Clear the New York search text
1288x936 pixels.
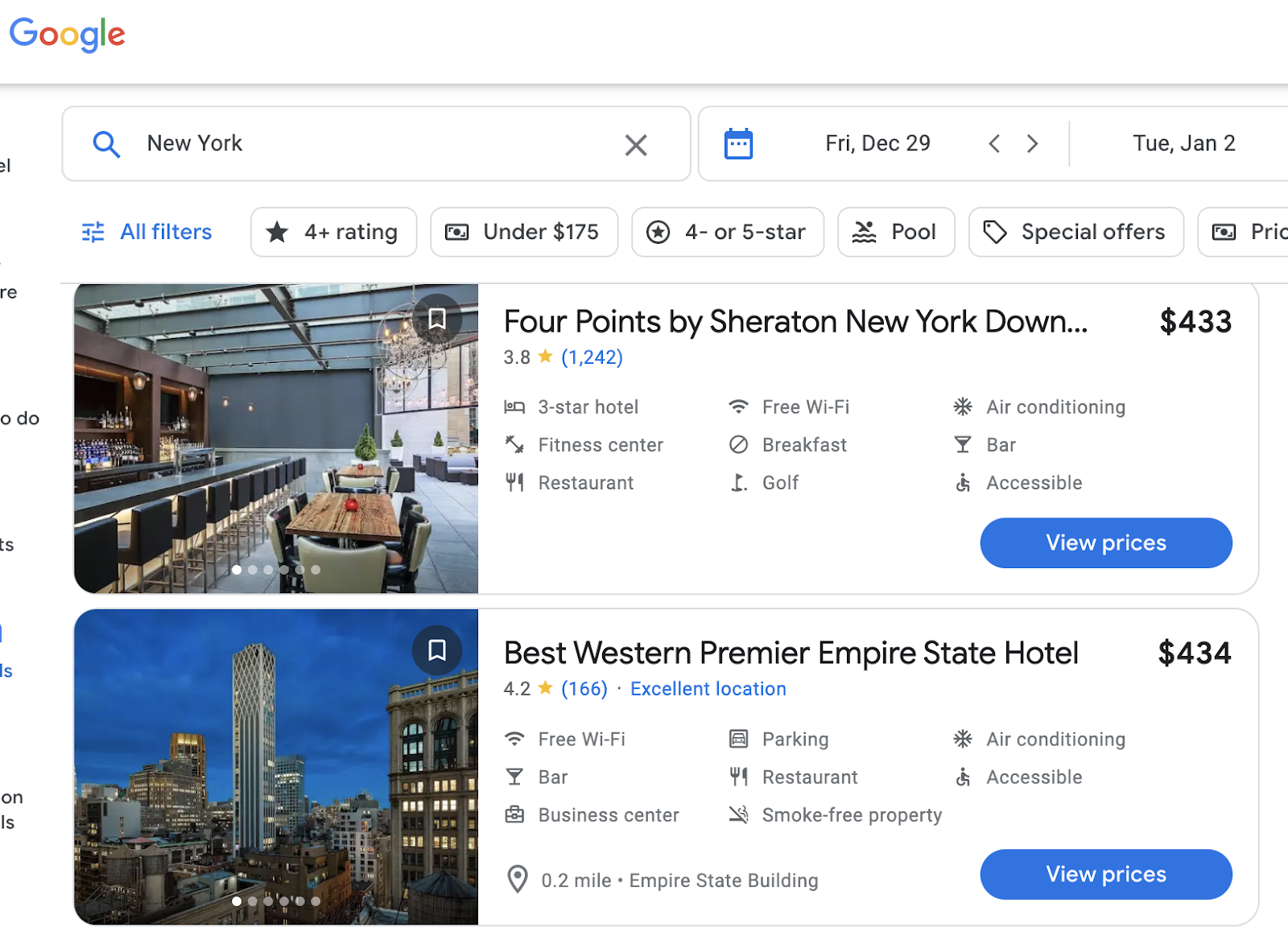coord(636,145)
